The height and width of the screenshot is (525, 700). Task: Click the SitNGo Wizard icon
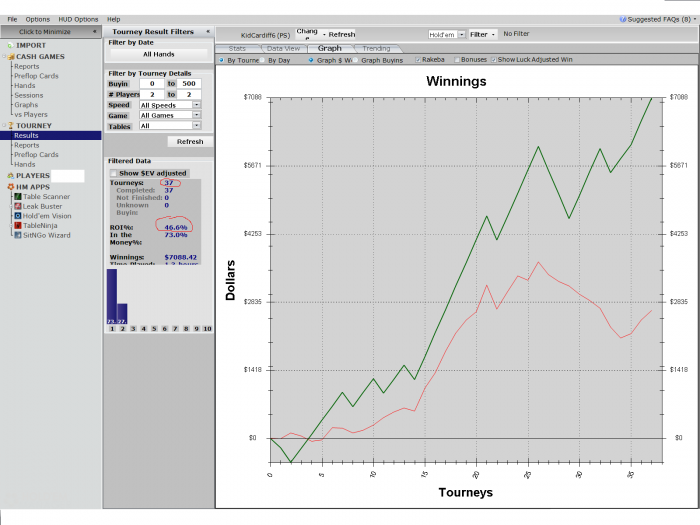(x=18, y=235)
